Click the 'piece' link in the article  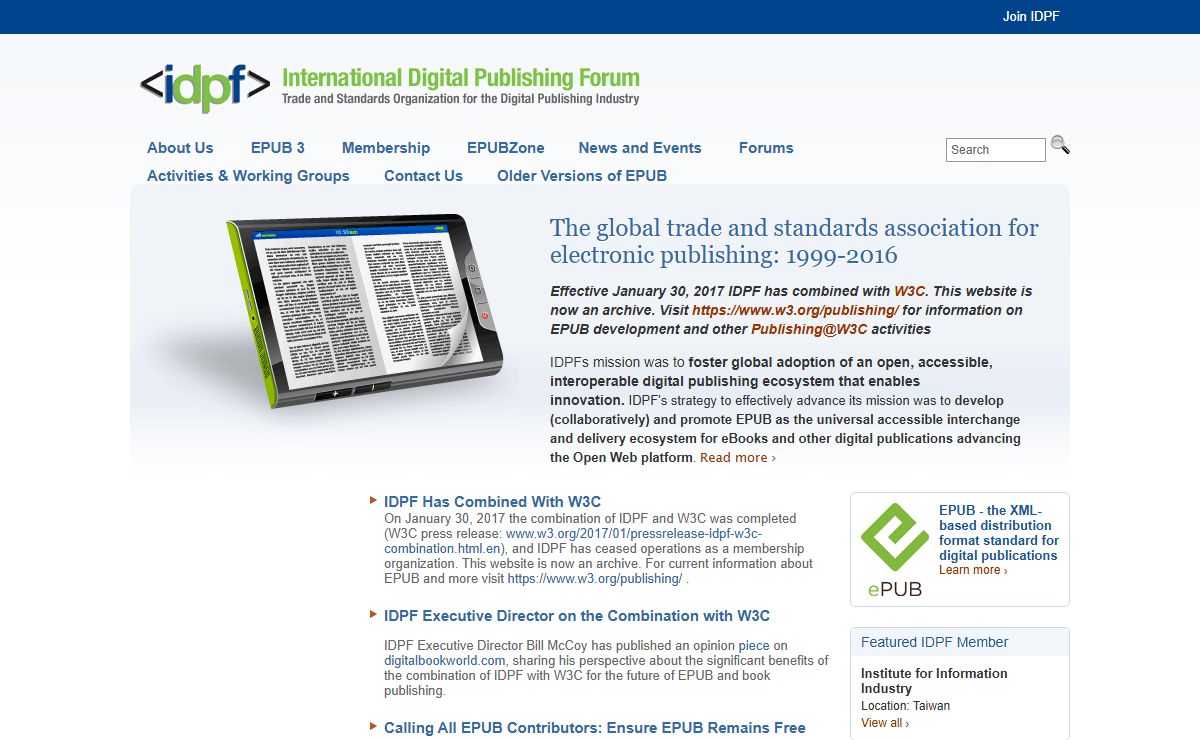pyautogui.click(x=754, y=646)
